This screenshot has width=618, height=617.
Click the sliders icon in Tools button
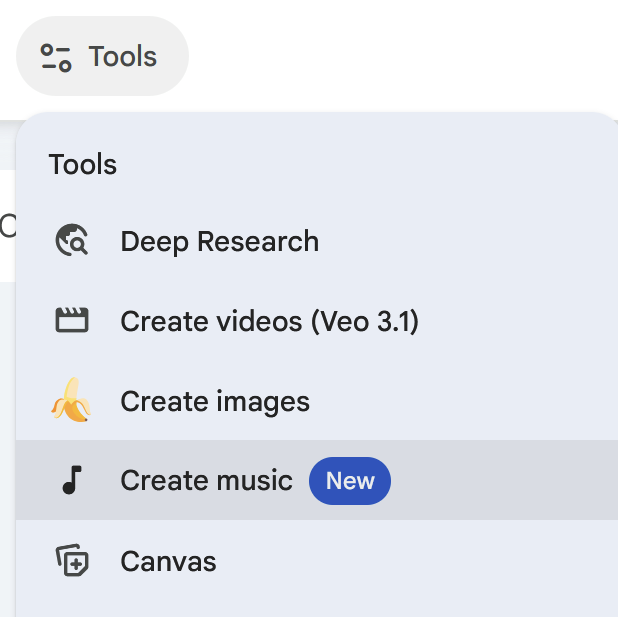56,58
